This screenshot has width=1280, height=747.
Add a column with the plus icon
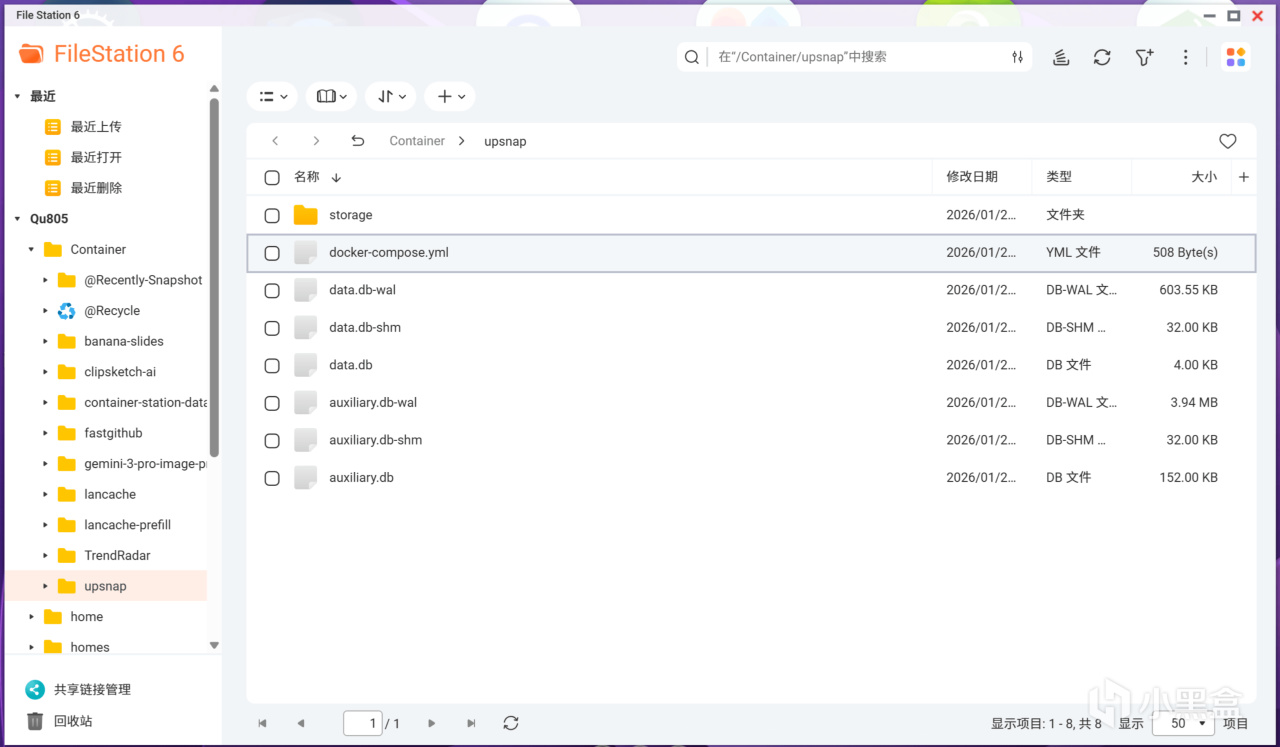(x=1244, y=177)
